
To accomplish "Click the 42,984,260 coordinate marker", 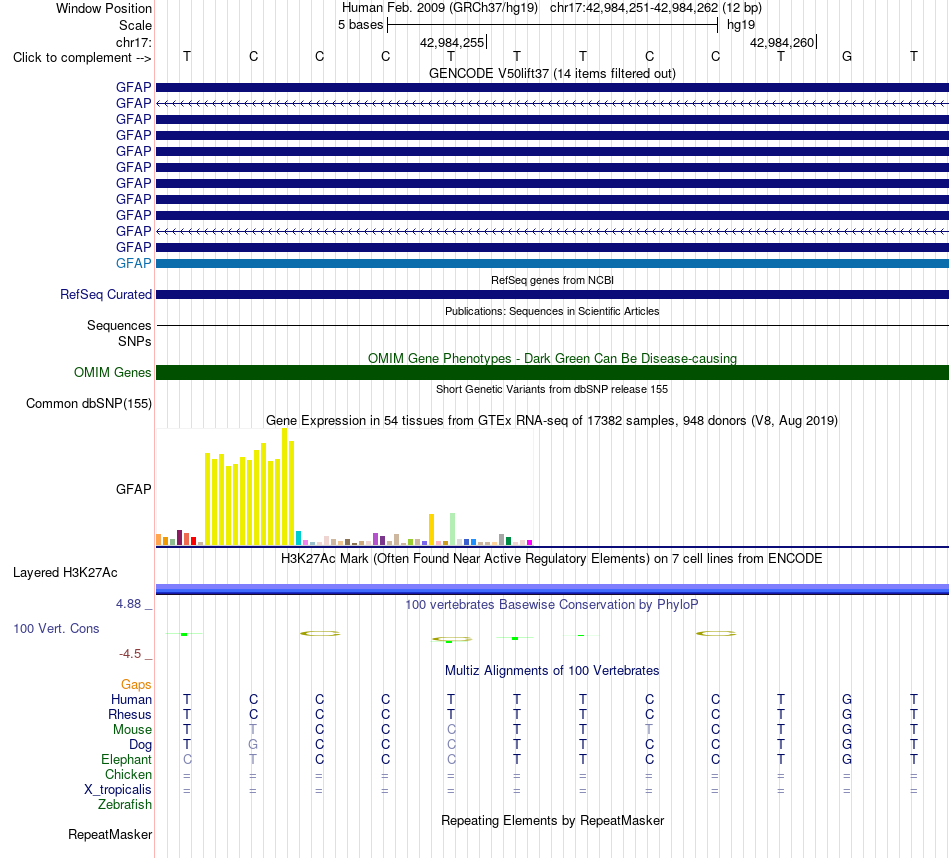I will (782, 42).
